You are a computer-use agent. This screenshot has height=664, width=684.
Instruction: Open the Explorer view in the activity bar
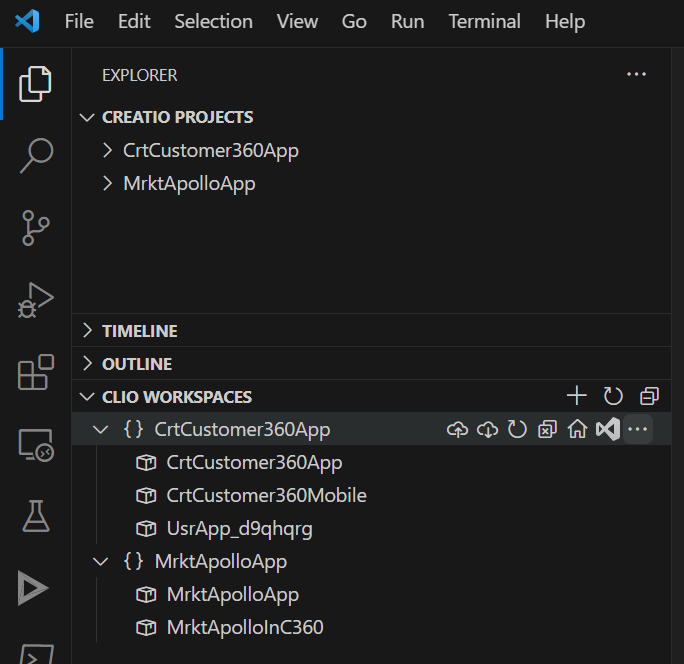click(x=35, y=84)
